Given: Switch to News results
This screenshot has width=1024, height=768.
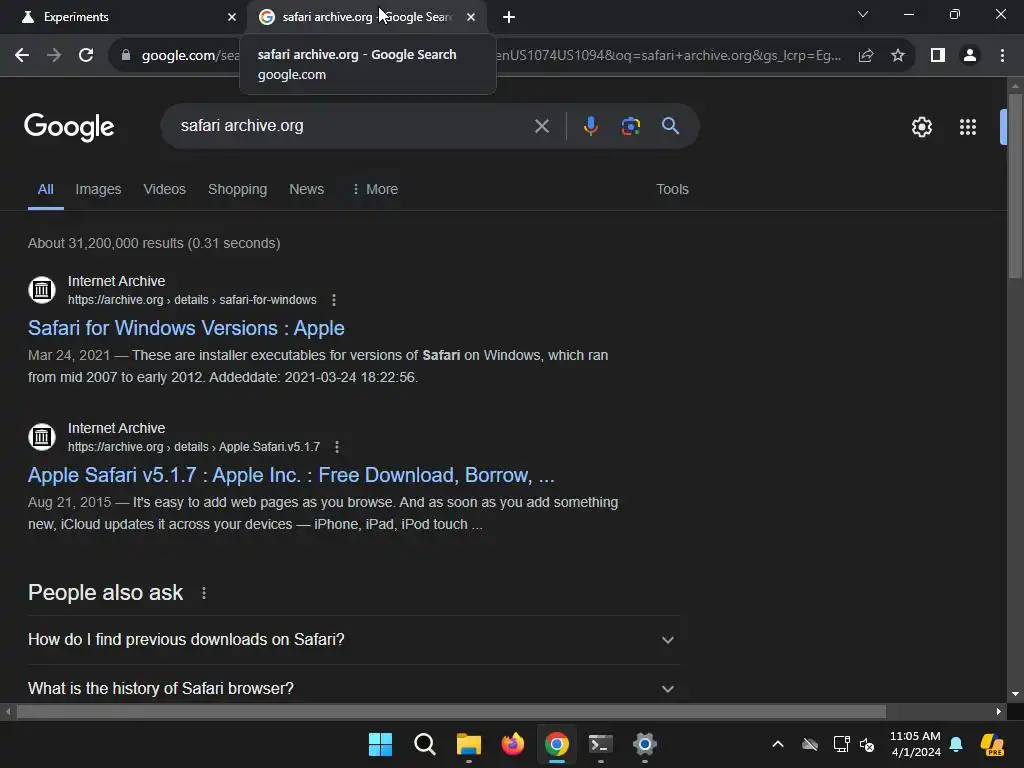Looking at the screenshot, I should tap(306, 189).
